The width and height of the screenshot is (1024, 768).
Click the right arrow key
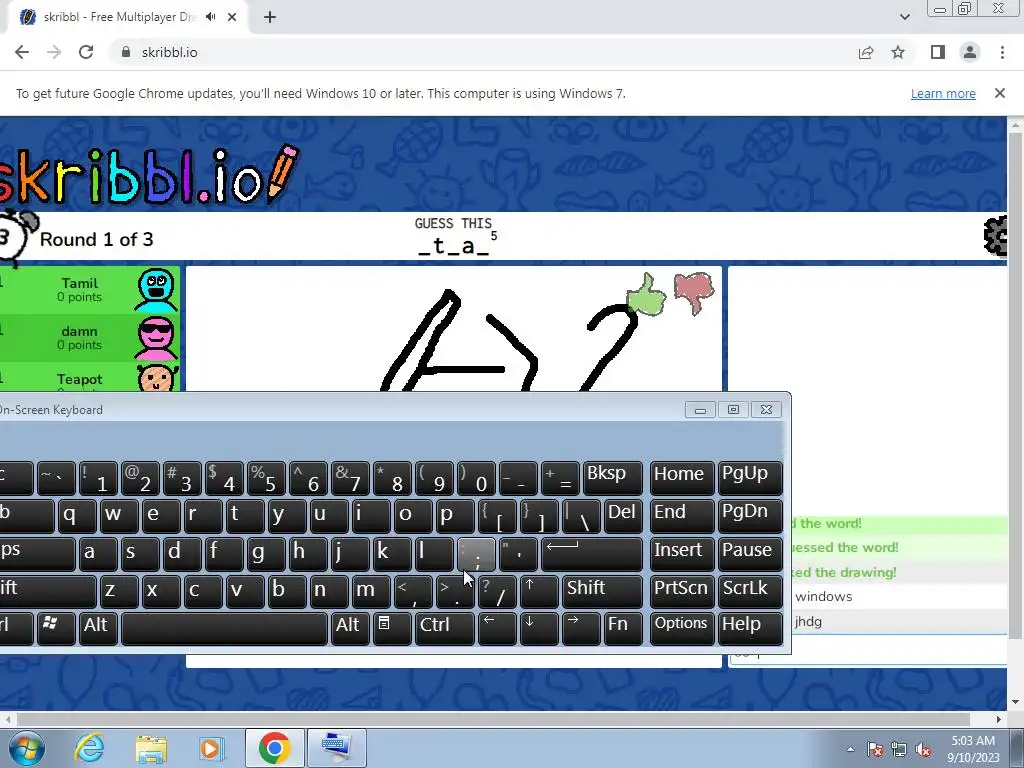(581, 628)
